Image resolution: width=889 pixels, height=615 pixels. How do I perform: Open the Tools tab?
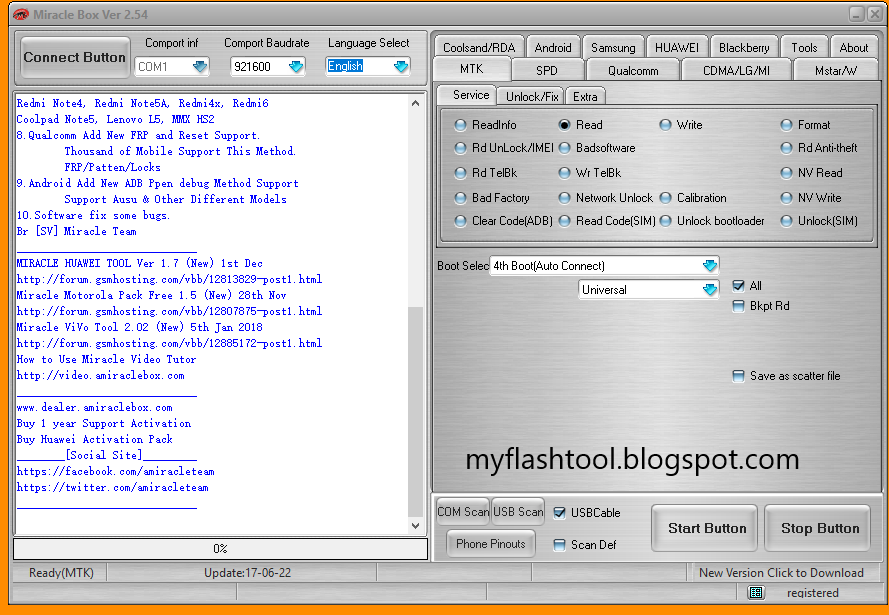[x=804, y=48]
